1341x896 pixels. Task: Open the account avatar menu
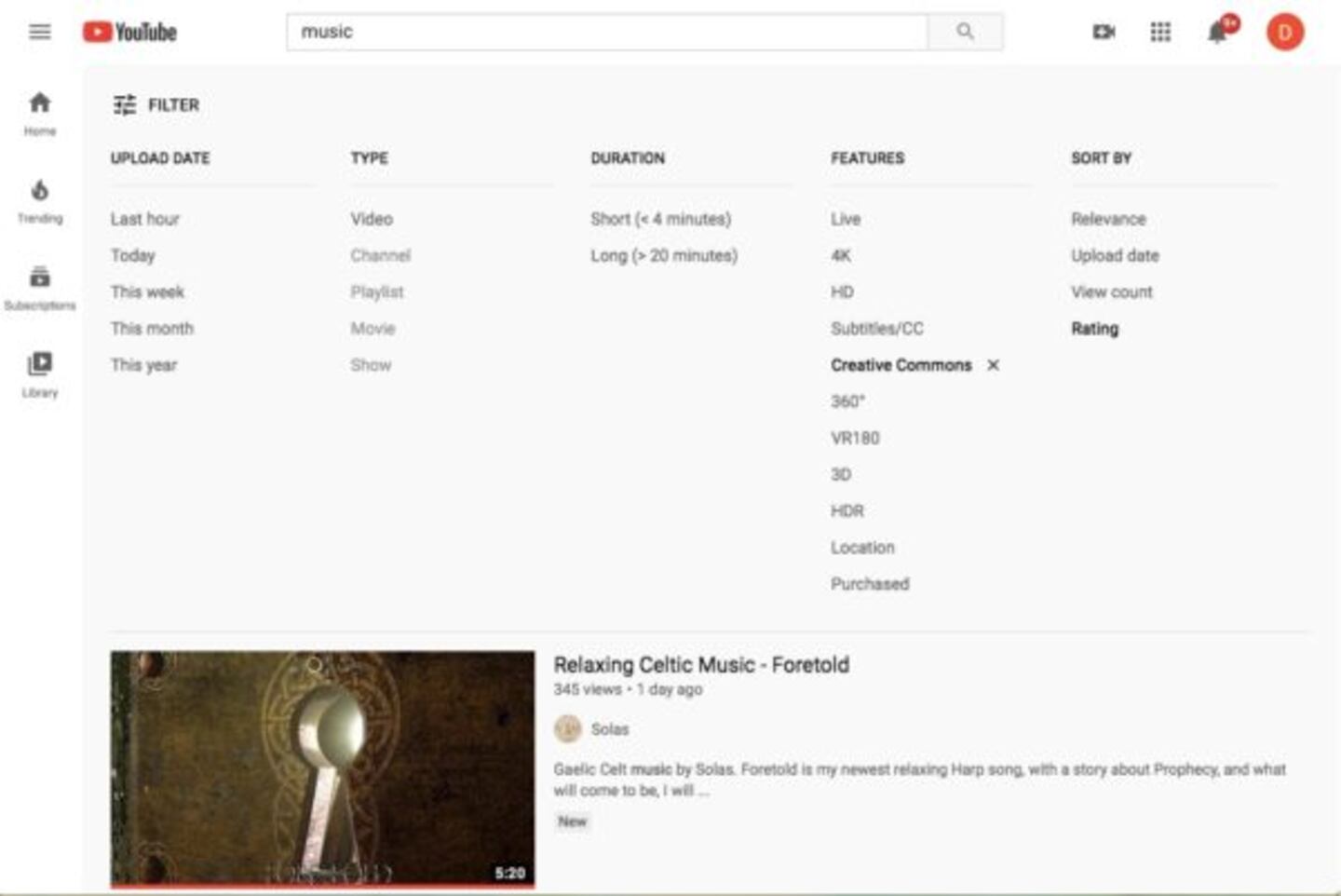pos(1284,33)
